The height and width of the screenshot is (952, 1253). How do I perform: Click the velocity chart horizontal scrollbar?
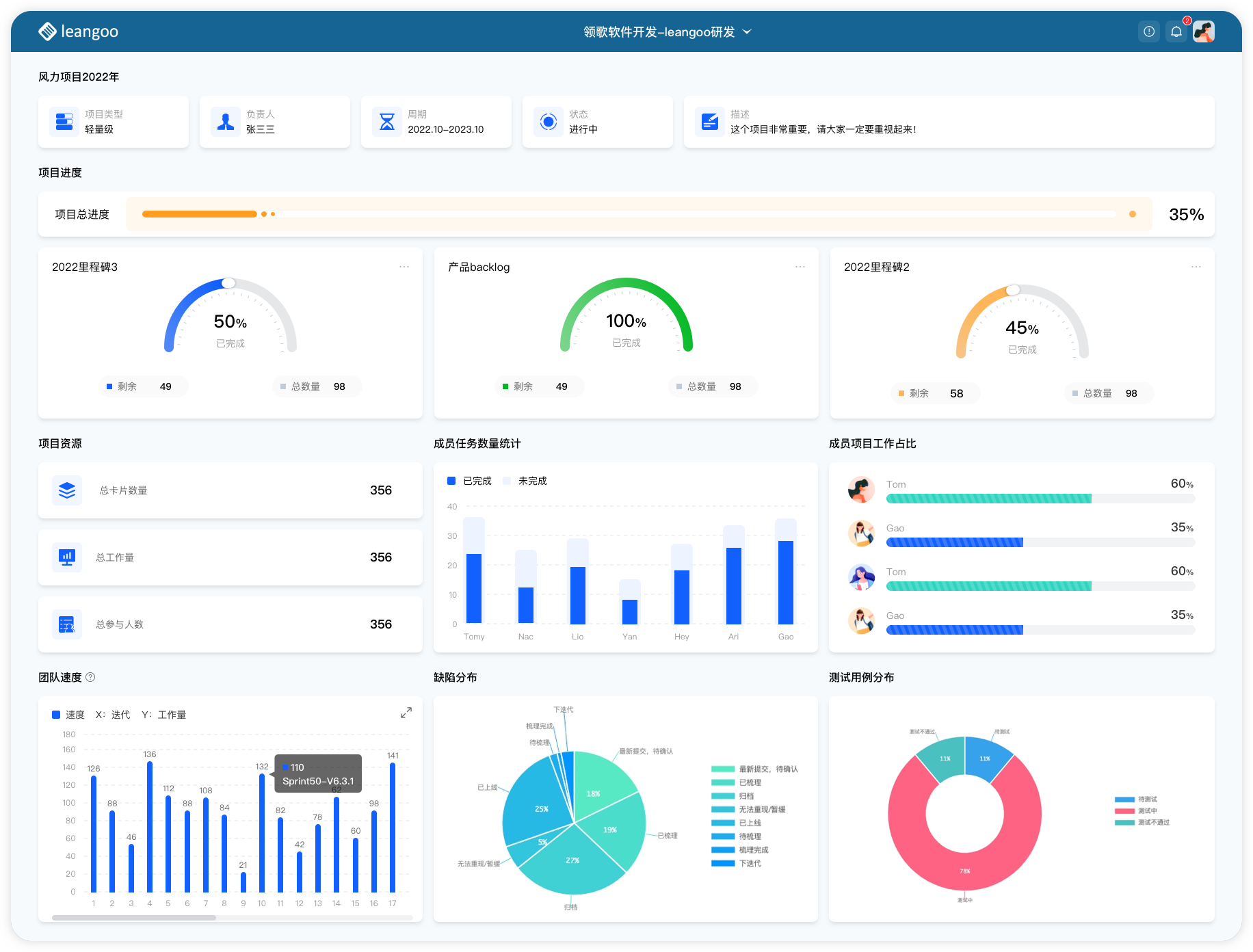click(x=134, y=918)
